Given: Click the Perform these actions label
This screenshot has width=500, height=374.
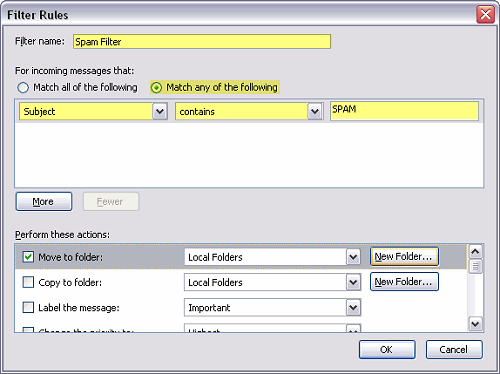Looking at the screenshot, I should tap(62, 235).
